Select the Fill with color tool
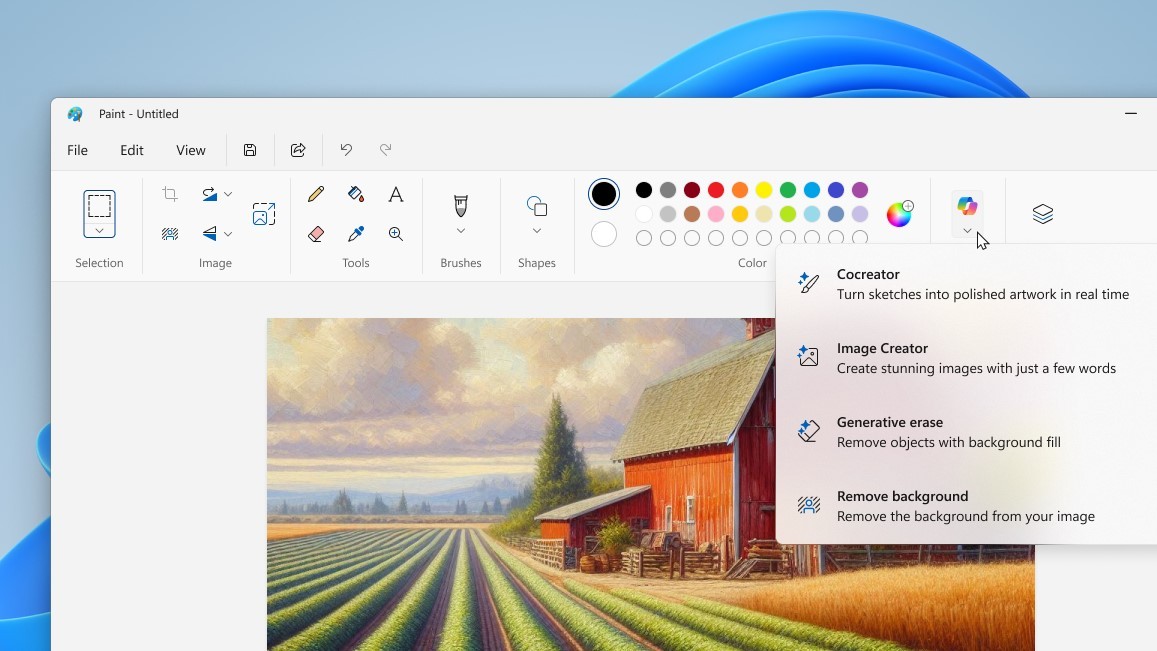1157x651 pixels. pos(356,194)
